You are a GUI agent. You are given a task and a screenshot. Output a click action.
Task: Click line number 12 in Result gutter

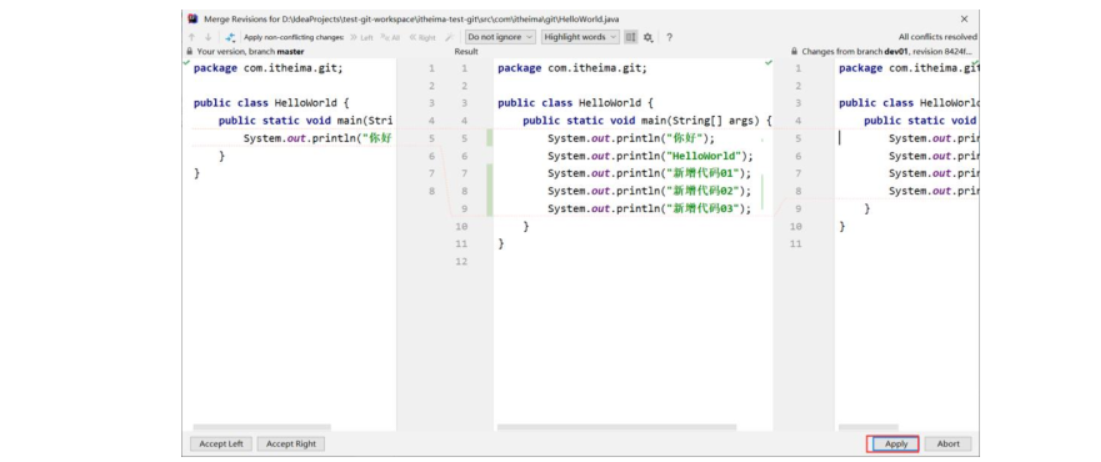coord(461,261)
